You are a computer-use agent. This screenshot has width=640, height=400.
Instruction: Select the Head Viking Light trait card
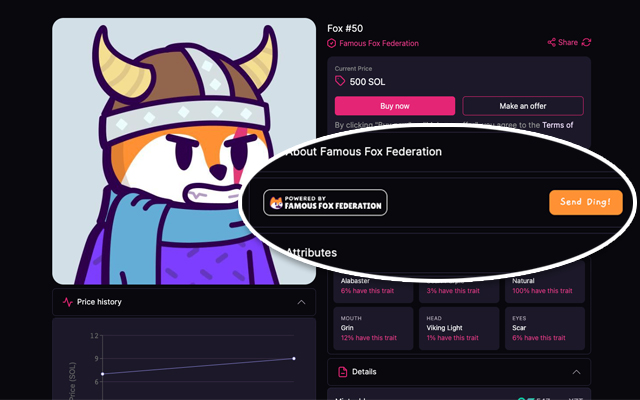point(461,328)
